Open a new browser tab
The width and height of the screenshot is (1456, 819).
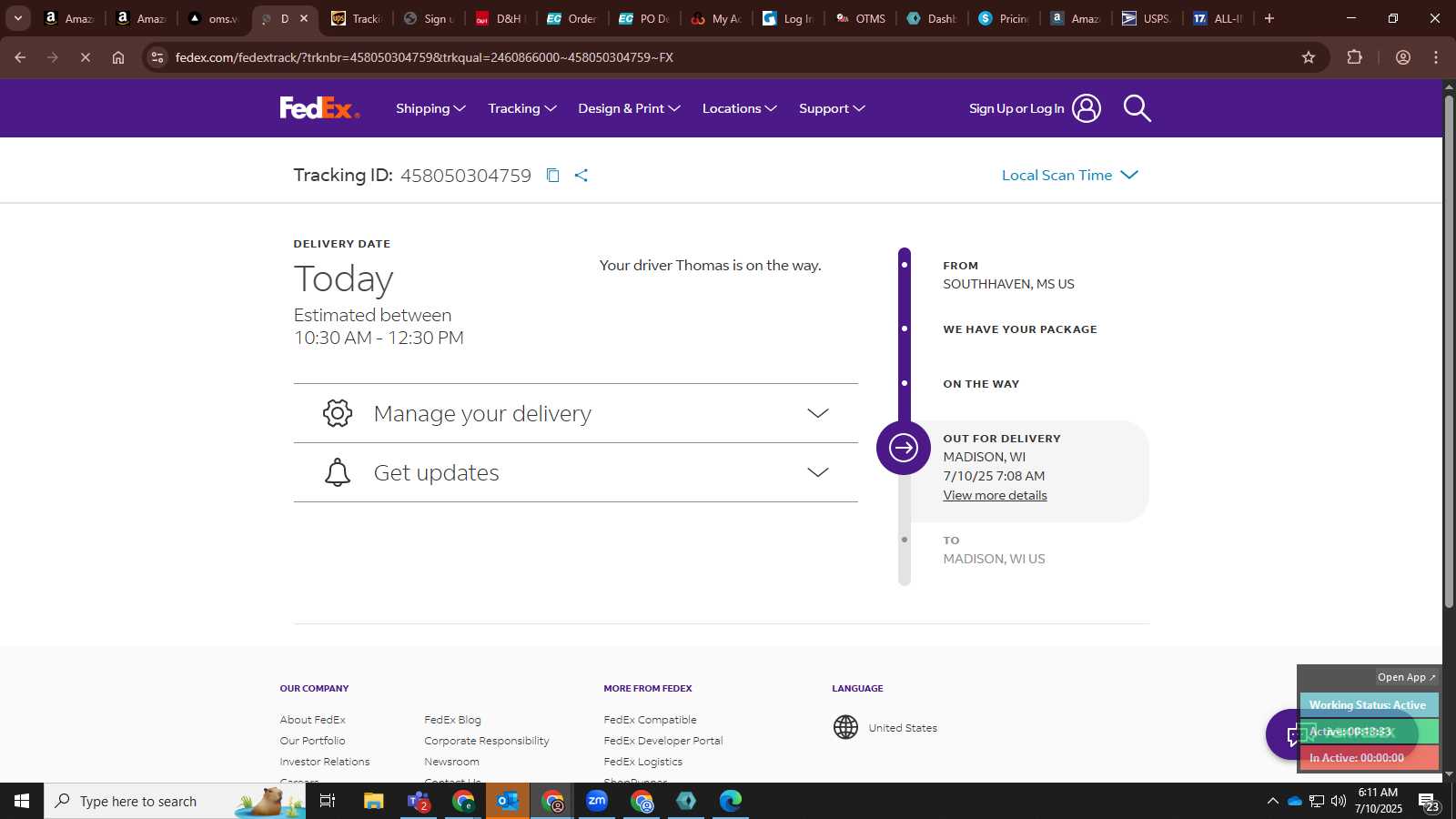pyautogui.click(x=1269, y=18)
